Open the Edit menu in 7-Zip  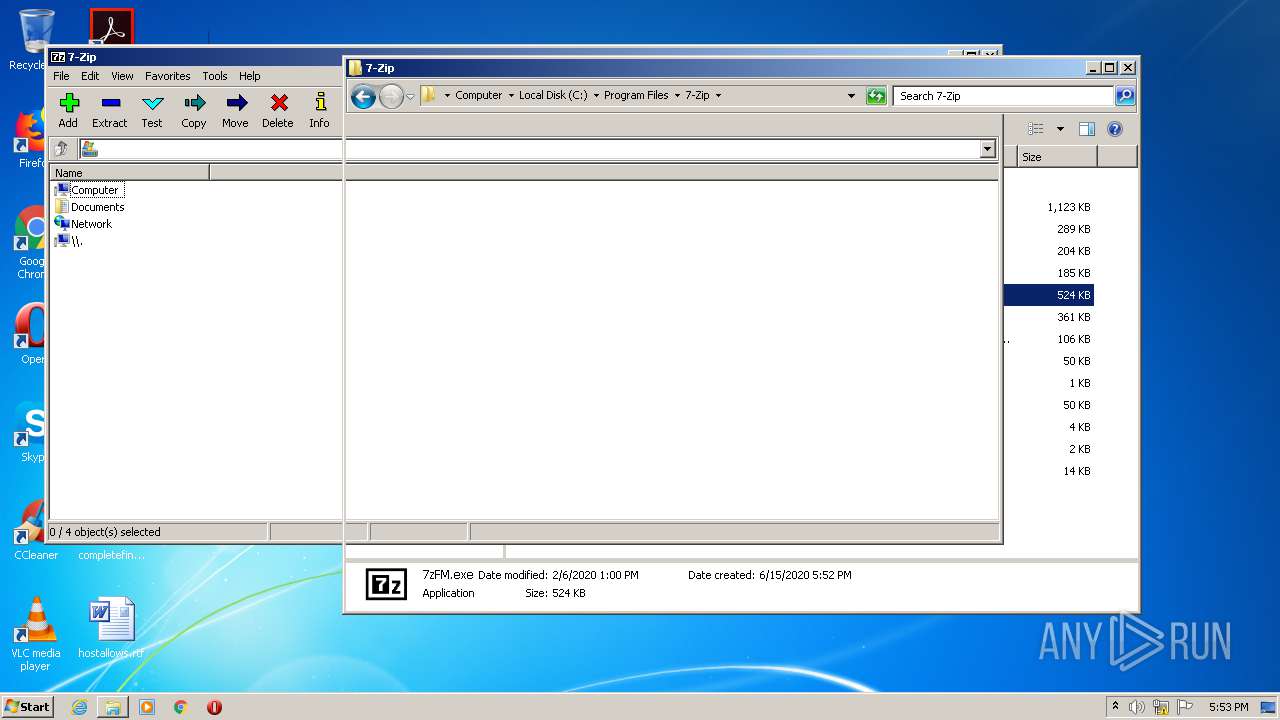click(90, 76)
